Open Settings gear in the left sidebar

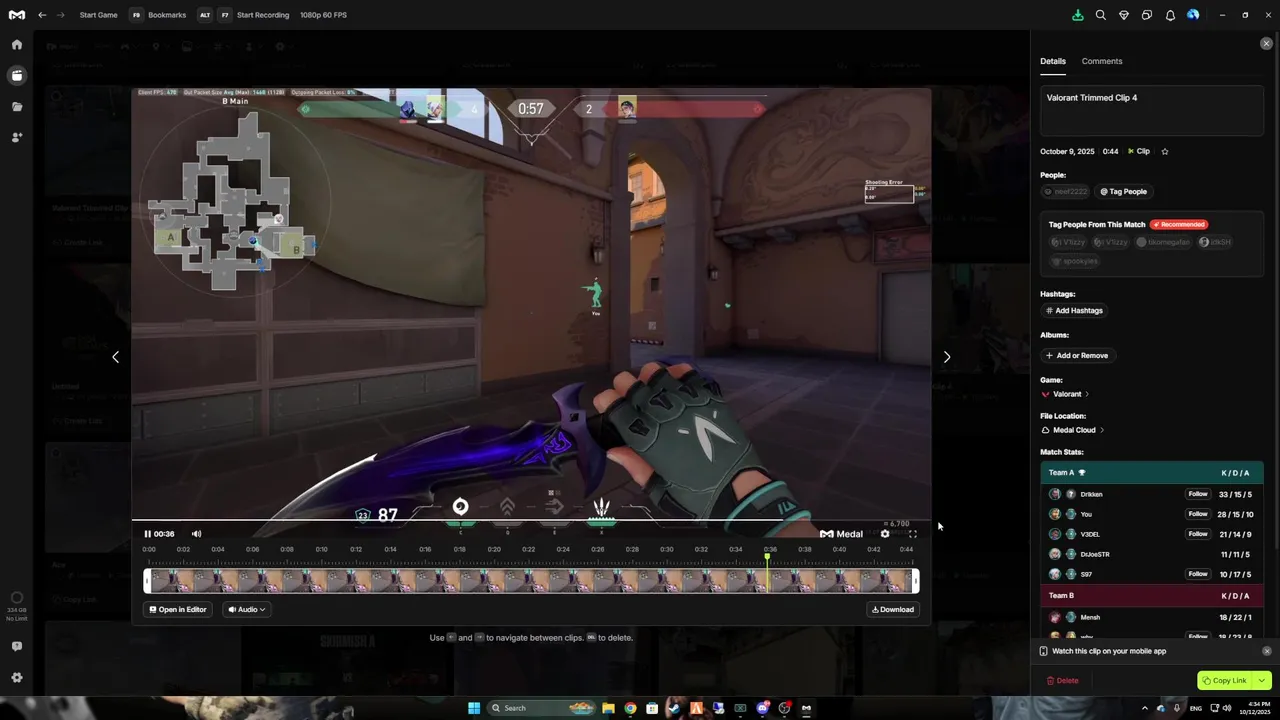(17, 677)
